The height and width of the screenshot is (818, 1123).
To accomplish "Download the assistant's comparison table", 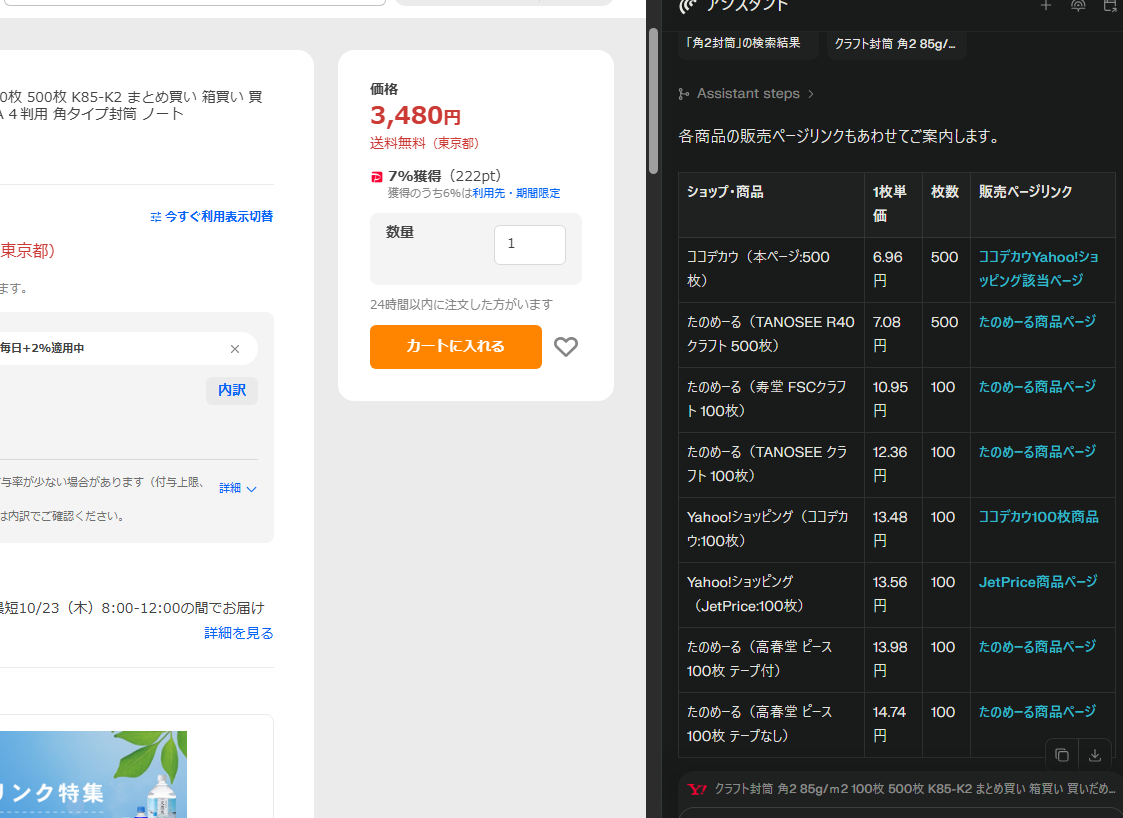I will pyautogui.click(x=1095, y=755).
